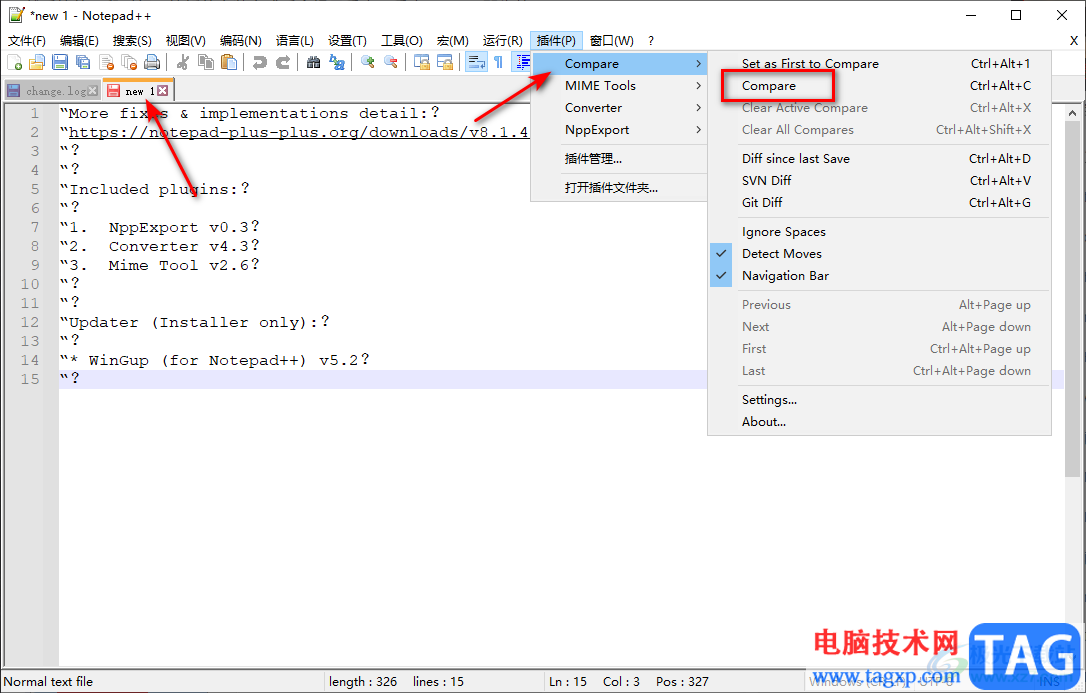
Task: Click the Synchronize Horizontal Scrolling icon
Action: [x=444, y=63]
